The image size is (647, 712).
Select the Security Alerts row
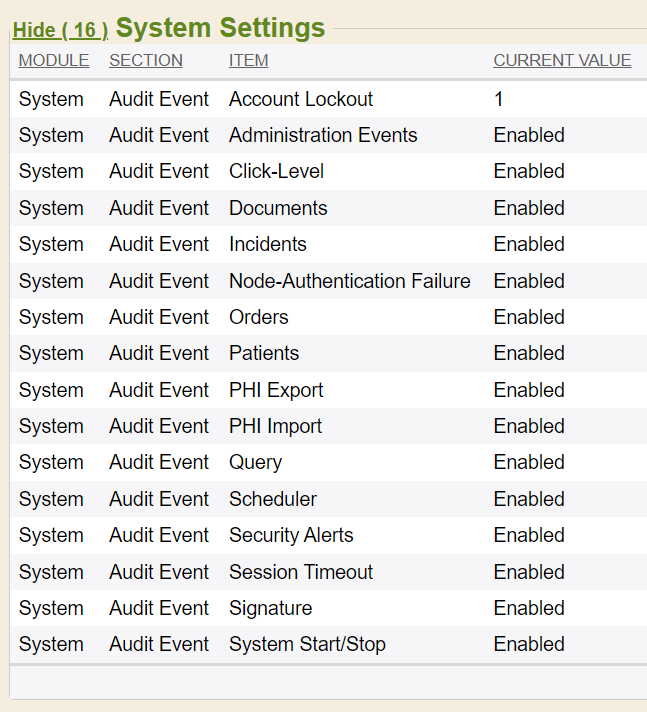tap(291, 535)
